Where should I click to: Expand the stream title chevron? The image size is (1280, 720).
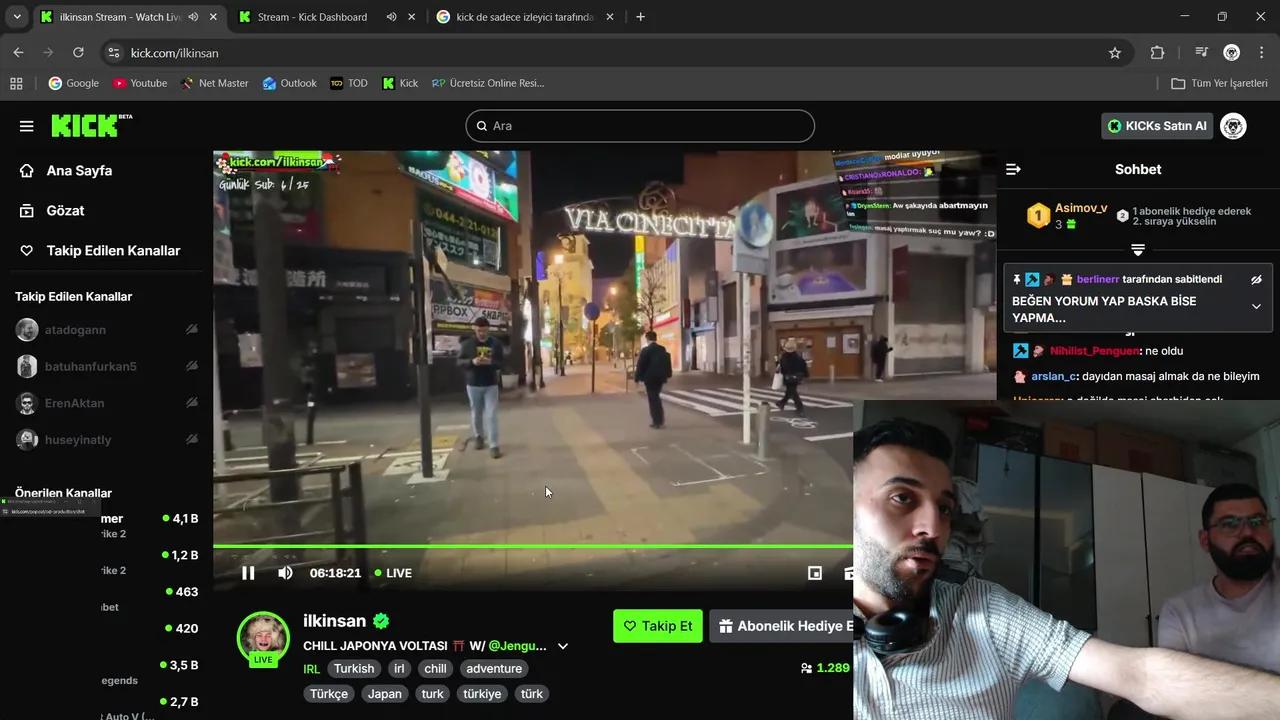[563, 646]
